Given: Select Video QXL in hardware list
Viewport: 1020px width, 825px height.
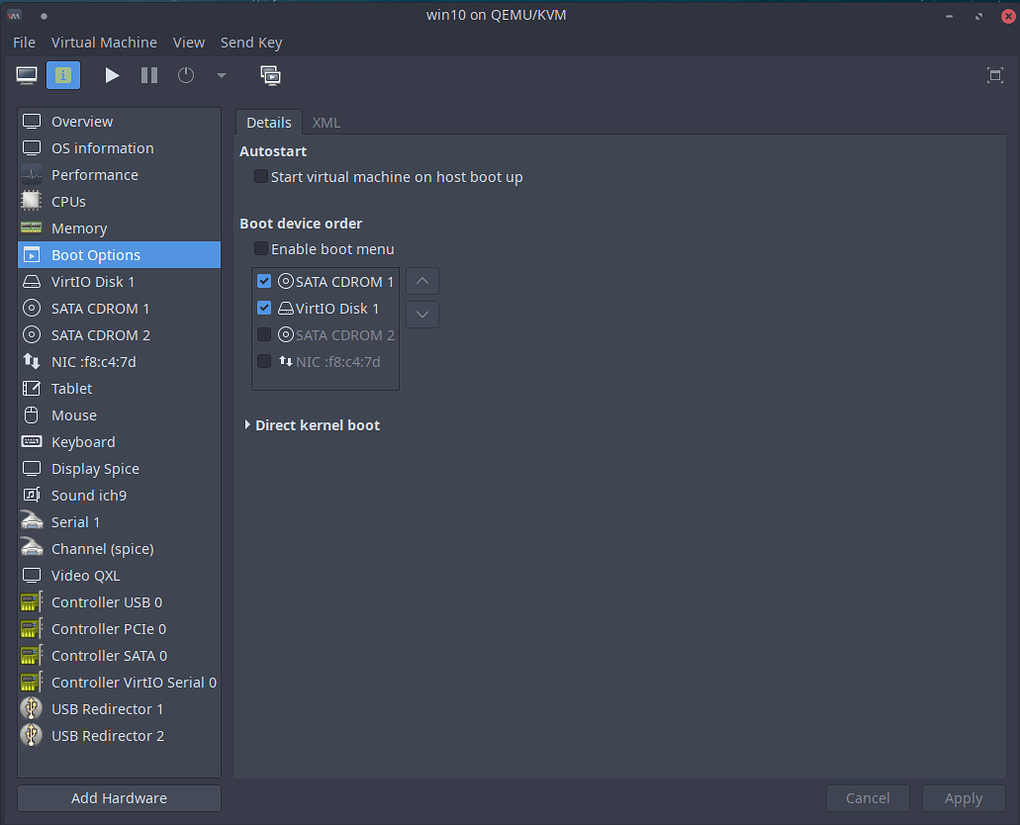Looking at the screenshot, I should pyautogui.click(x=85, y=575).
